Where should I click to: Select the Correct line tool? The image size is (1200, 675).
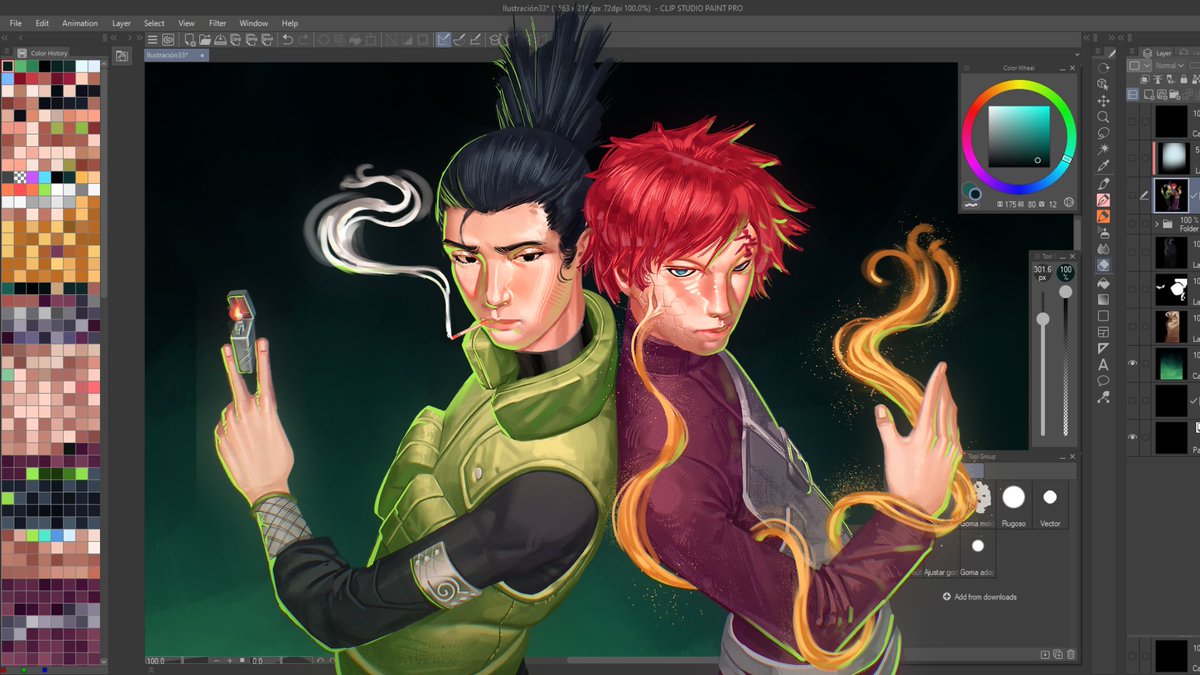[1103, 397]
